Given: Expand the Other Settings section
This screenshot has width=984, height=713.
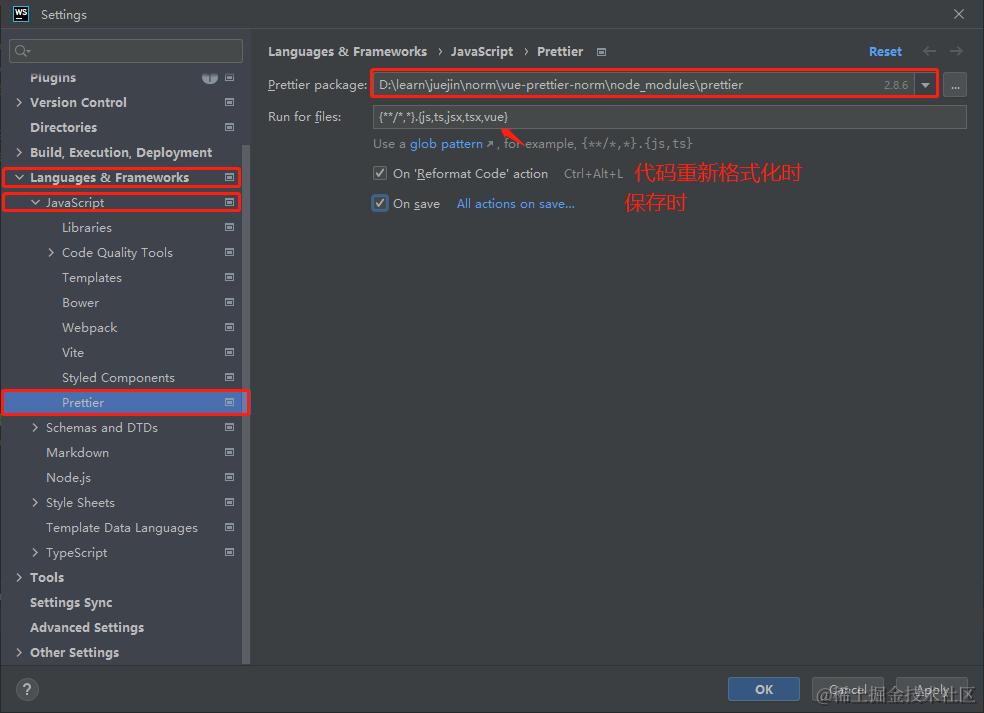Looking at the screenshot, I should [19, 653].
